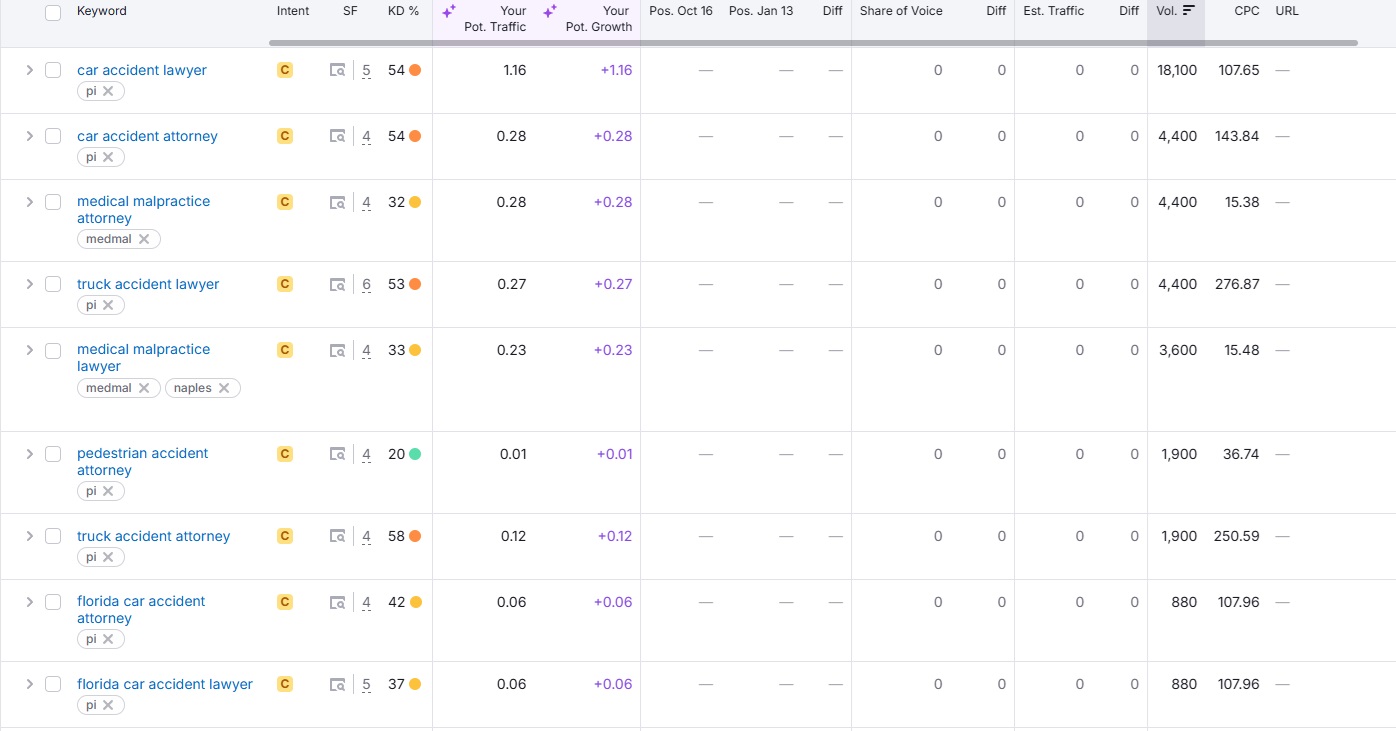Remove medmal tag from medical malpractice attorney
Screen dimensions: 1396x731
click(x=144, y=239)
